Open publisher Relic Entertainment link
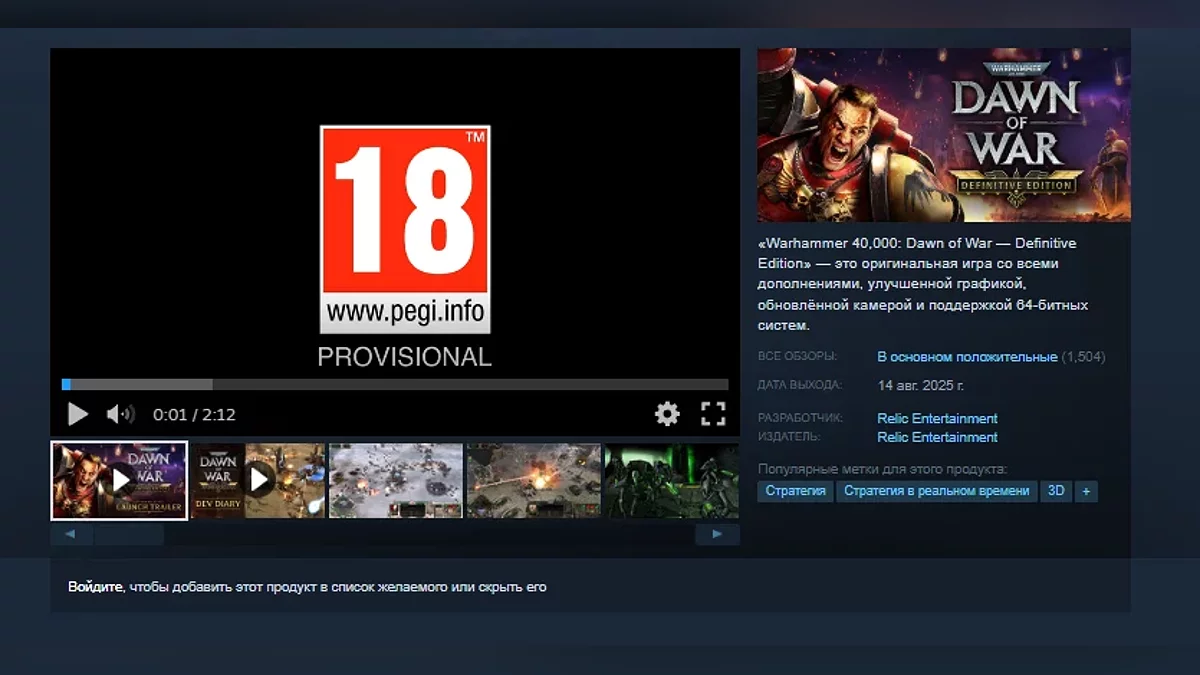Image resolution: width=1200 pixels, height=675 pixels. click(x=937, y=437)
